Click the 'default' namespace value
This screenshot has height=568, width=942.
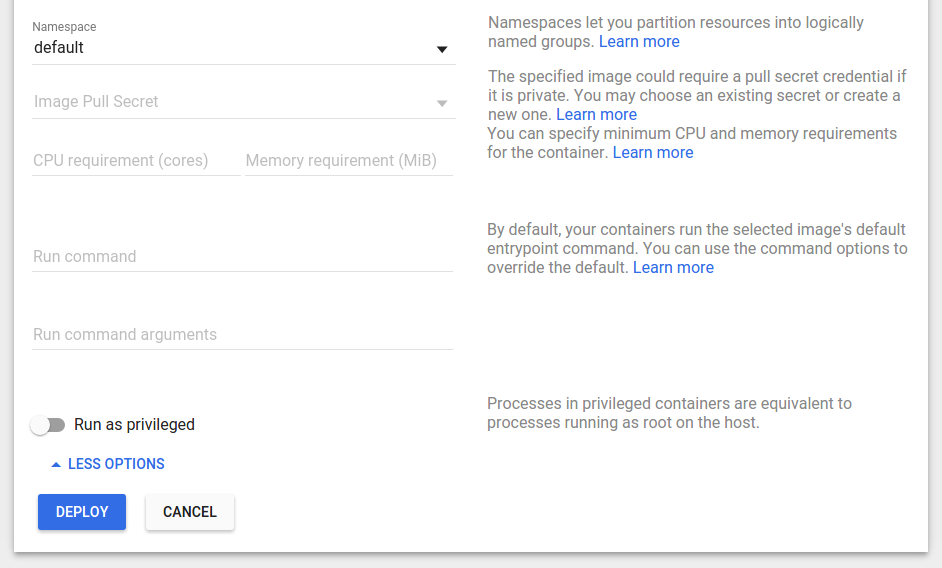(x=59, y=47)
